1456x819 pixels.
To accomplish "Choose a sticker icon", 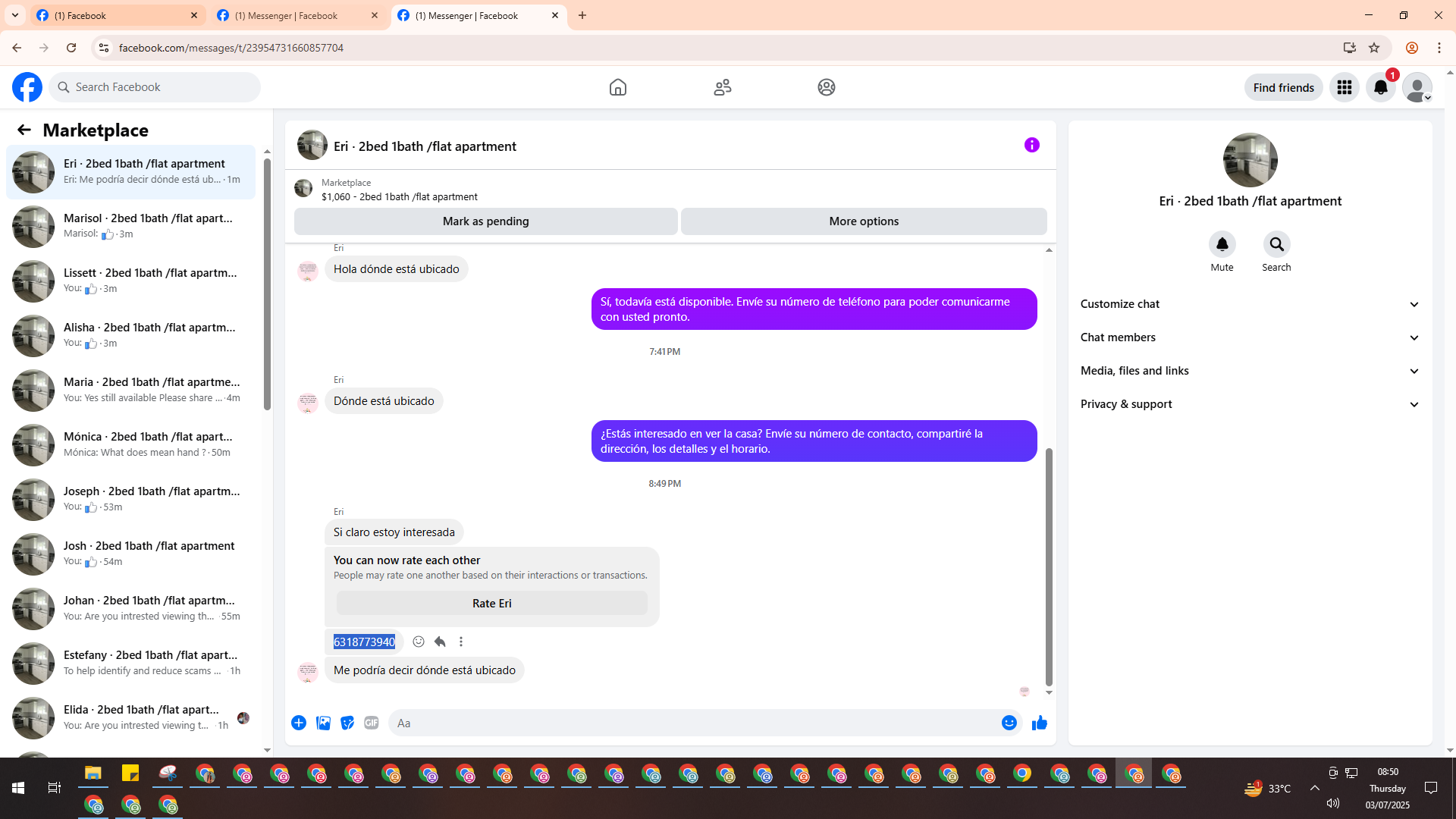I will click(347, 723).
